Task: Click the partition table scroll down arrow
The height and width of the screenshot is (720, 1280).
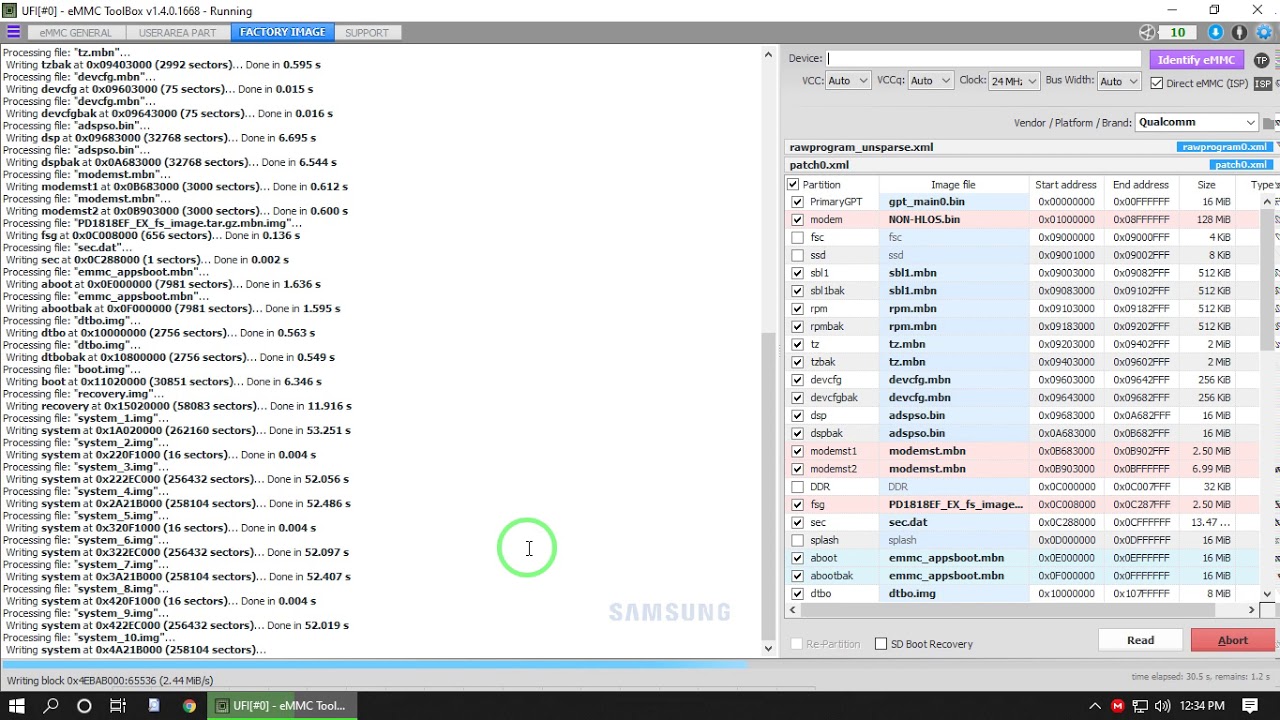Action: [x=1267, y=594]
